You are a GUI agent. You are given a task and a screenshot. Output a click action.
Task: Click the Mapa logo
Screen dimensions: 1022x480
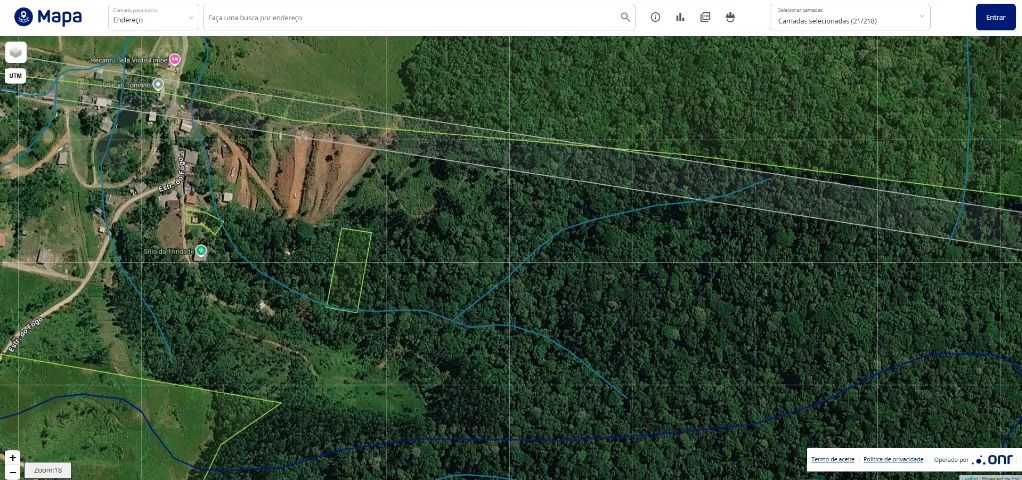[48, 17]
